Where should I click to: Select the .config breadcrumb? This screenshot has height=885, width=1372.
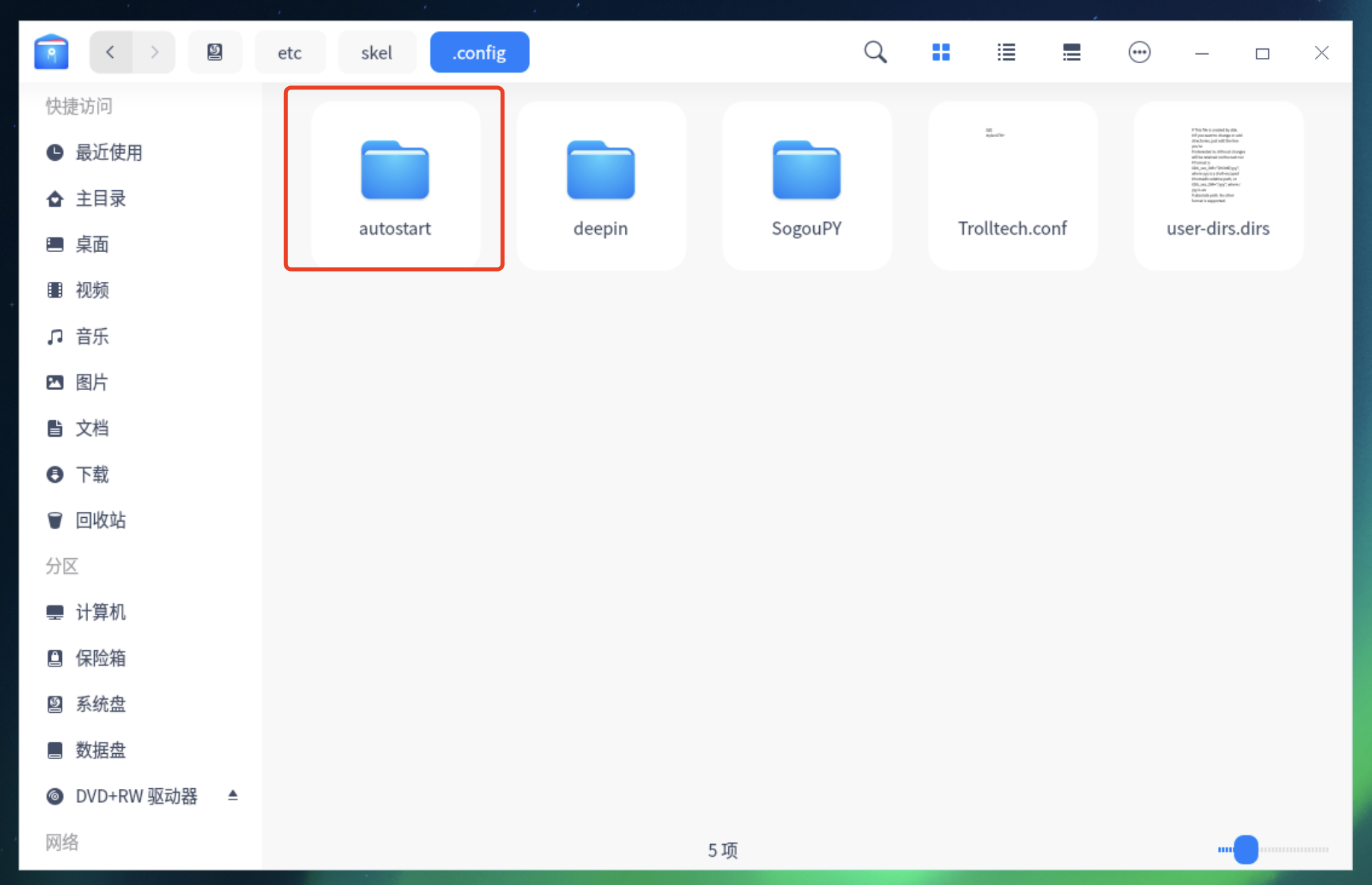(x=479, y=52)
